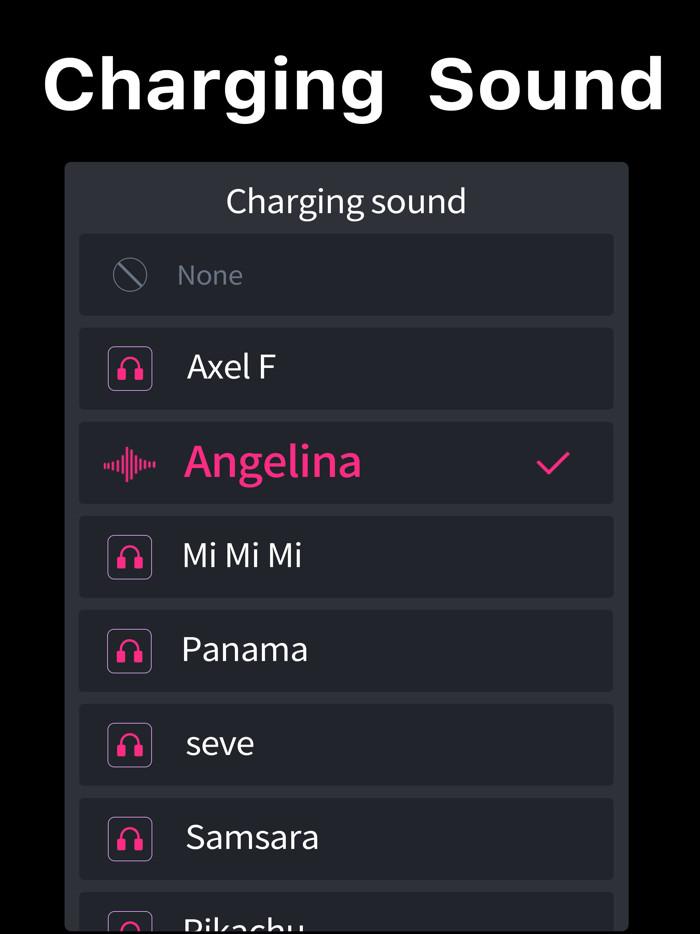Image resolution: width=700 pixels, height=934 pixels.
Task: Click the Charging sound panel header
Action: (x=346, y=200)
